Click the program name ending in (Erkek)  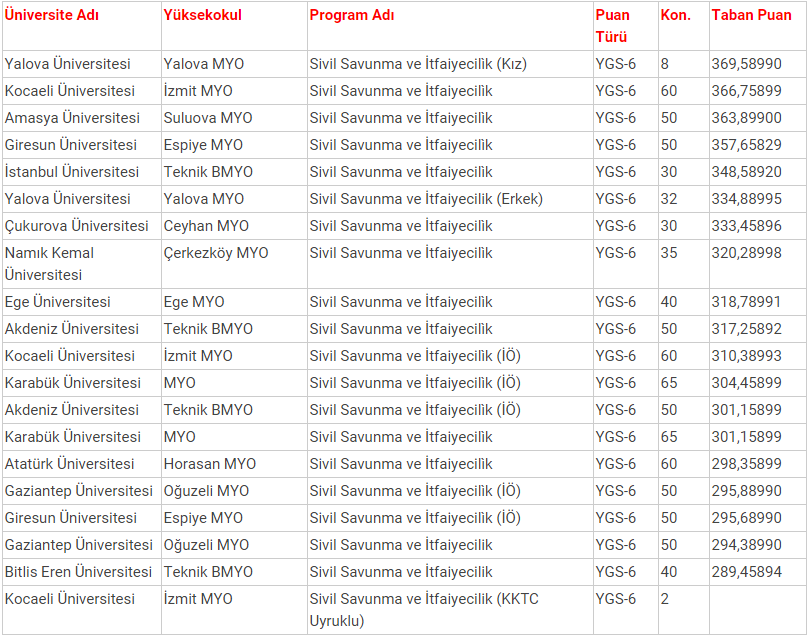pyautogui.click(x=426, y=199)
